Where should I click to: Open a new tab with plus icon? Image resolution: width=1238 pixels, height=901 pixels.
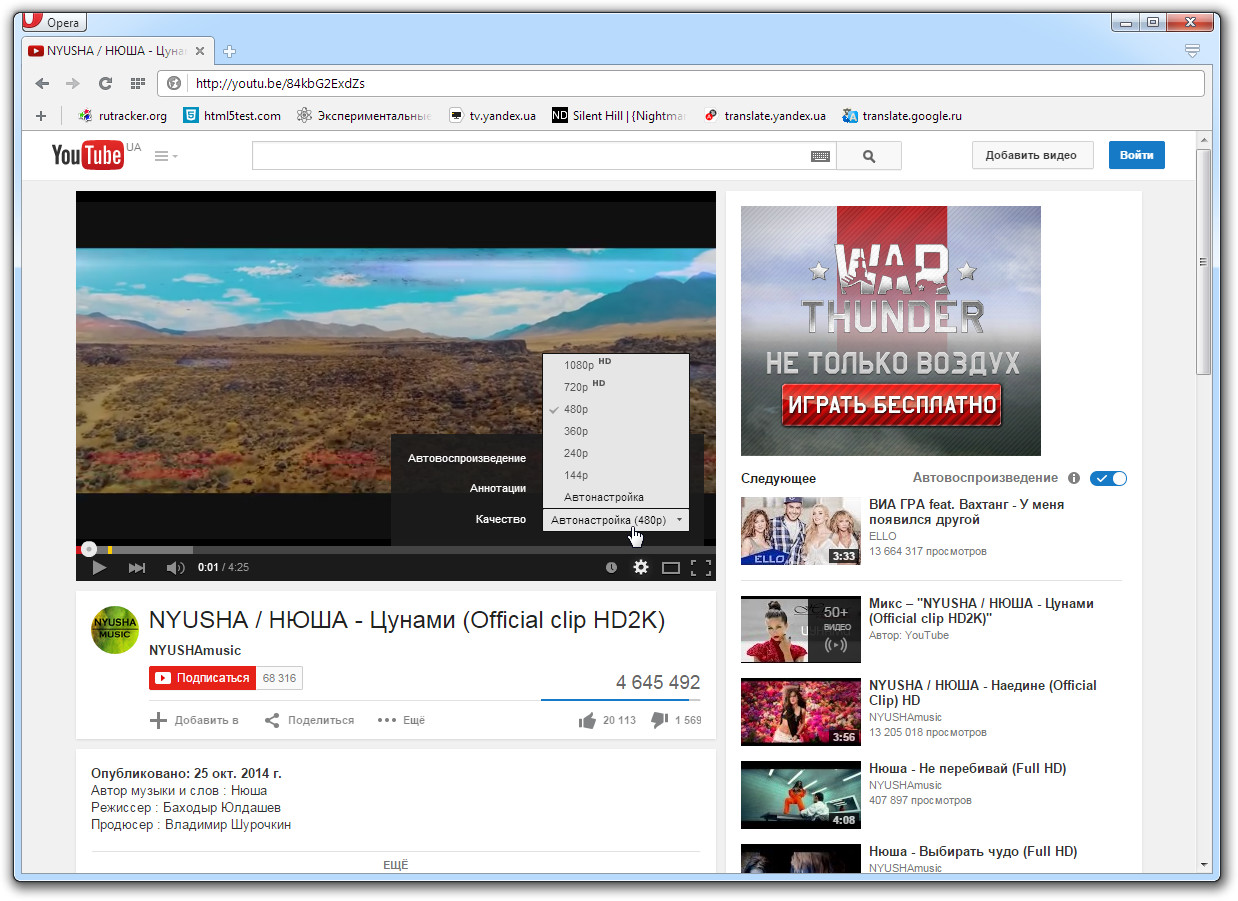pyautogui.click(x=229, y=51)
